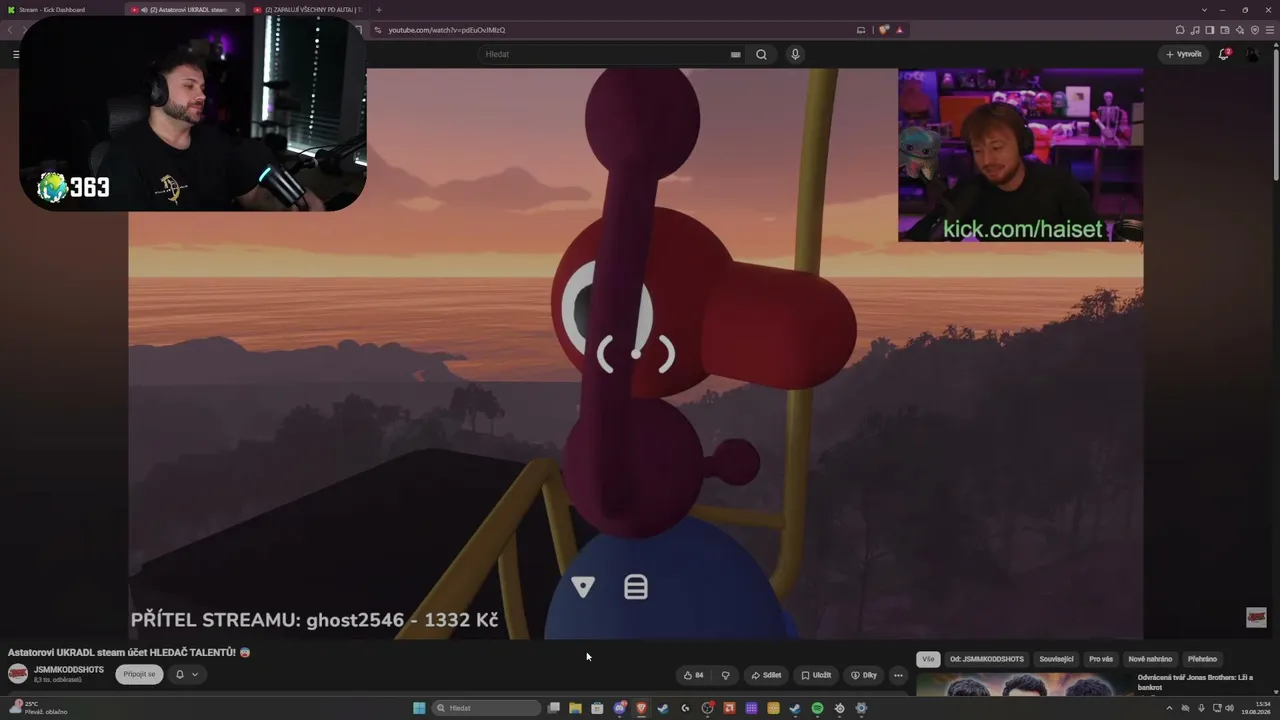Expand the browser tab search chevron
1280x720 pixels.
pos(1202,10)
